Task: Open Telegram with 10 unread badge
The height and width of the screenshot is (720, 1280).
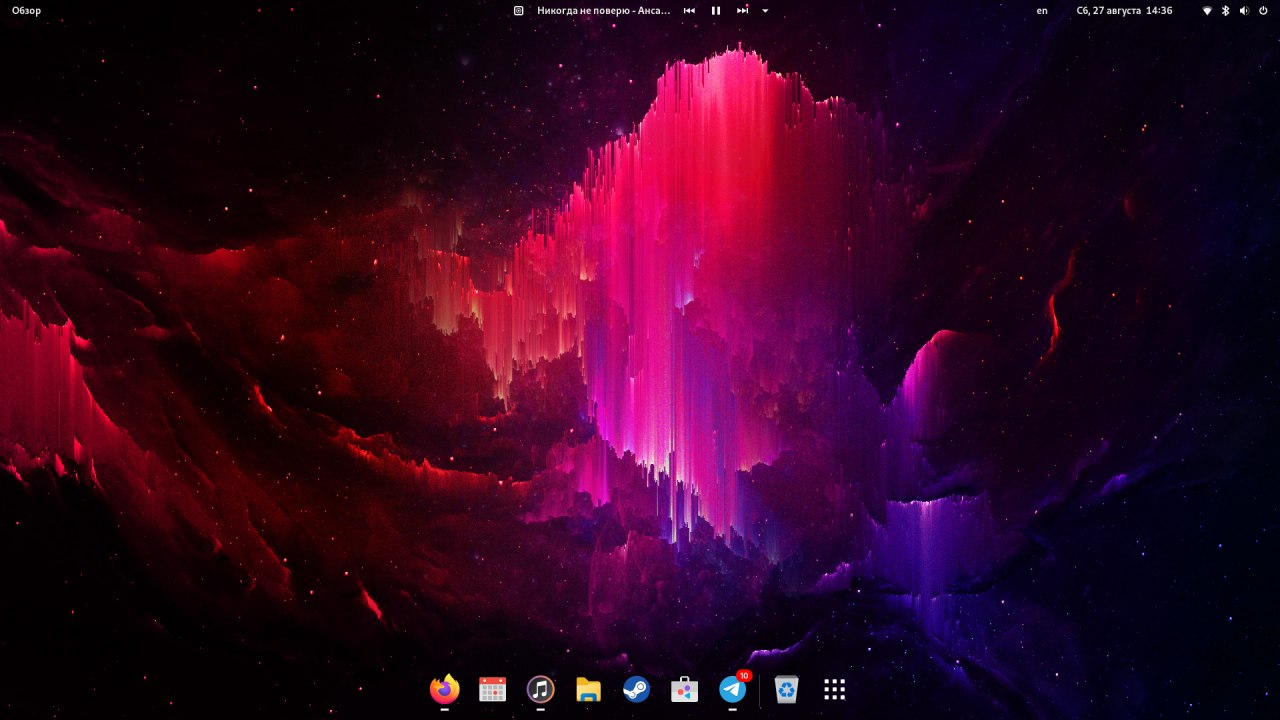Action: [733, 688]
